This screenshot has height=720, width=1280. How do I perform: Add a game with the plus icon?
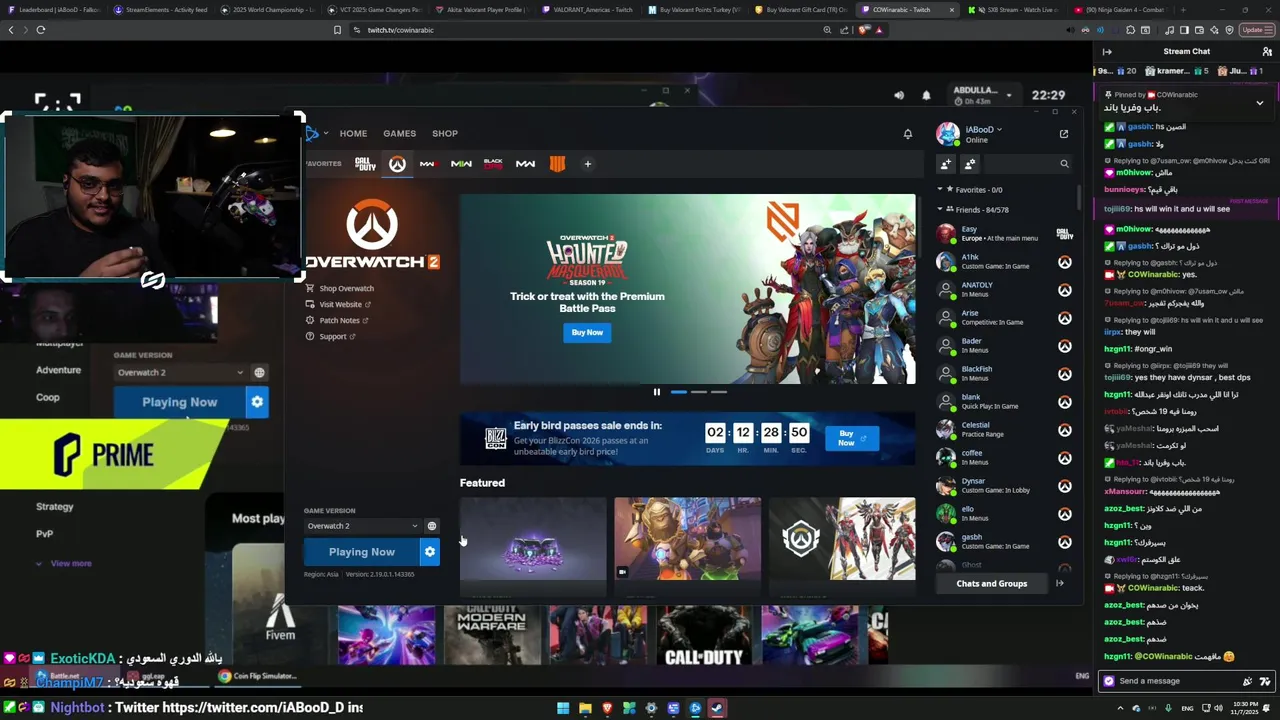[x=588, y=164]
